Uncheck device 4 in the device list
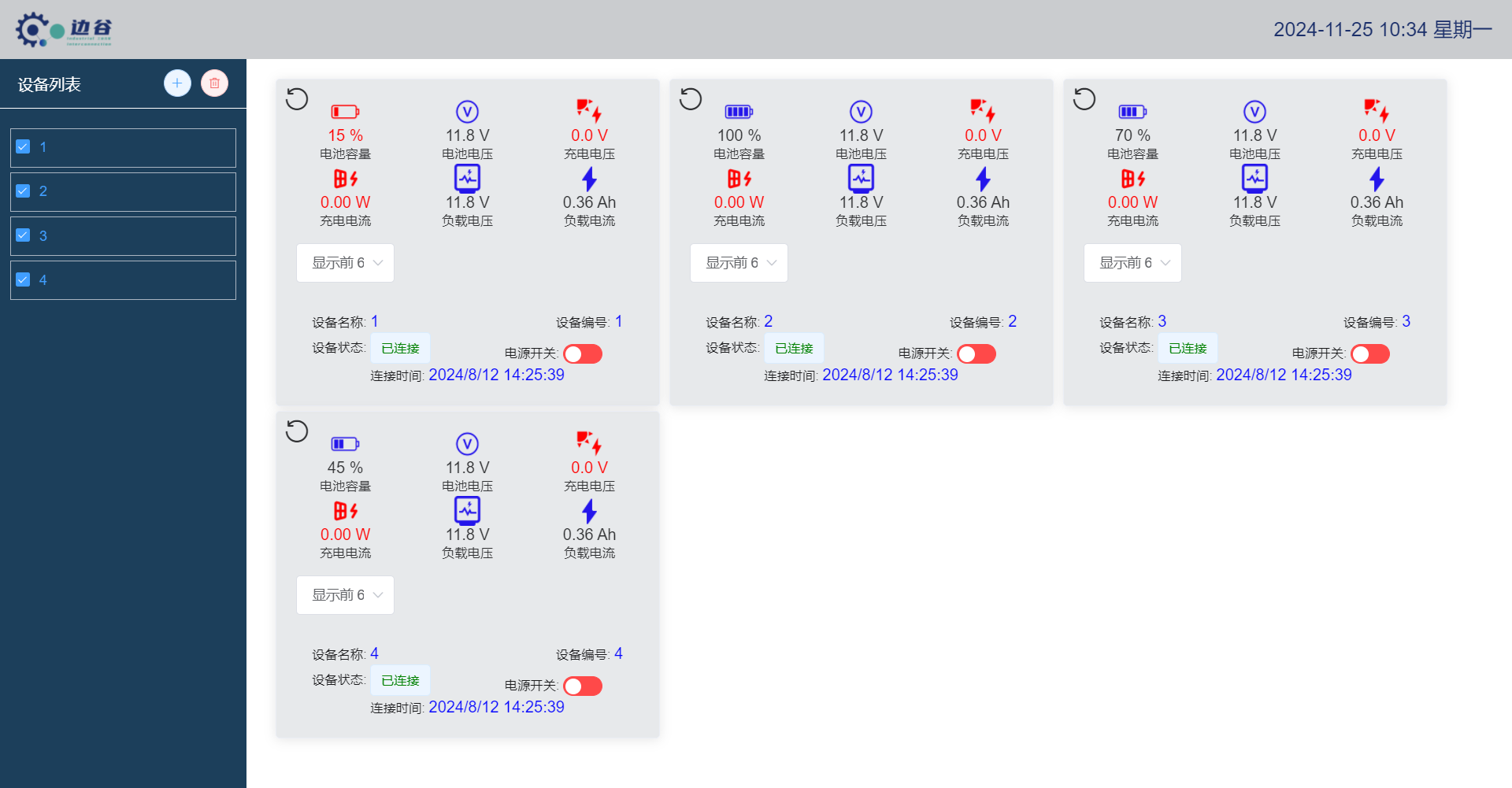 pyautogui.click(x=23, y=279)
